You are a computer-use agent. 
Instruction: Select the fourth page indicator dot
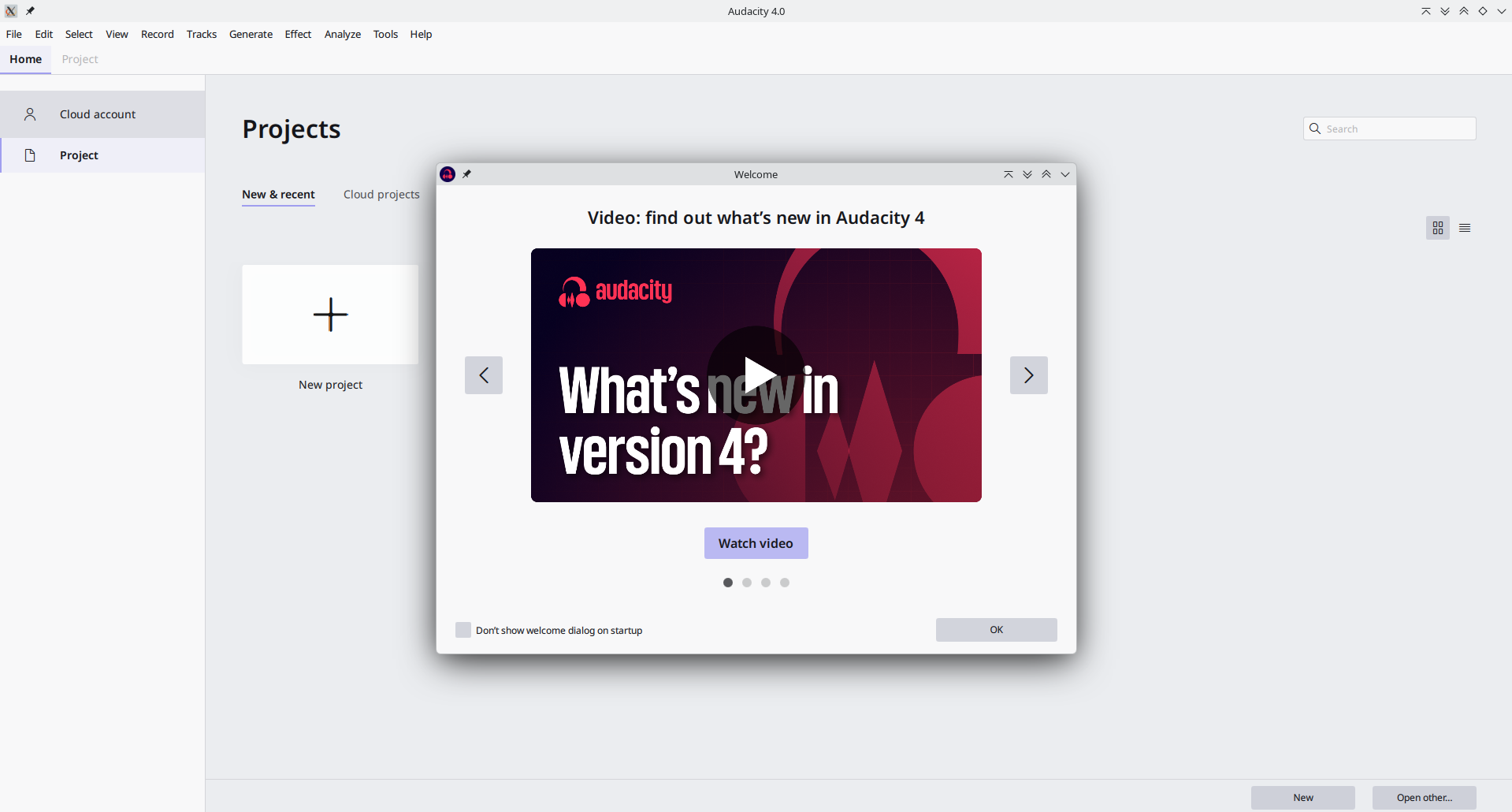point(785,583)
